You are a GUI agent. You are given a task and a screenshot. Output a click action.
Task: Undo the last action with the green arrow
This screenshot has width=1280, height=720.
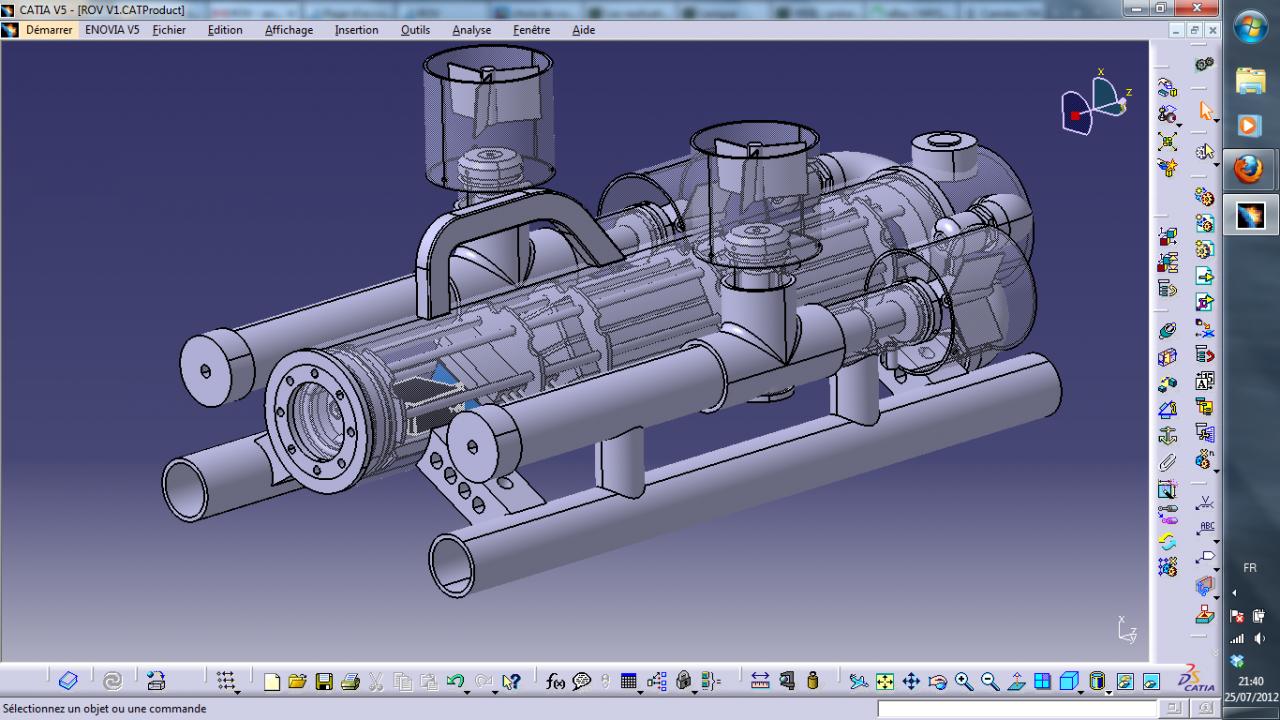[x=454, y=682]
